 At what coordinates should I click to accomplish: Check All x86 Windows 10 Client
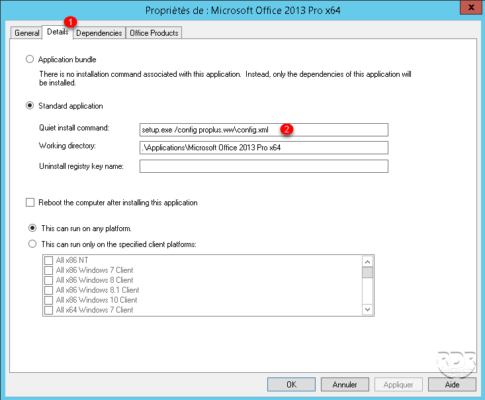click(x=49, y=300)
